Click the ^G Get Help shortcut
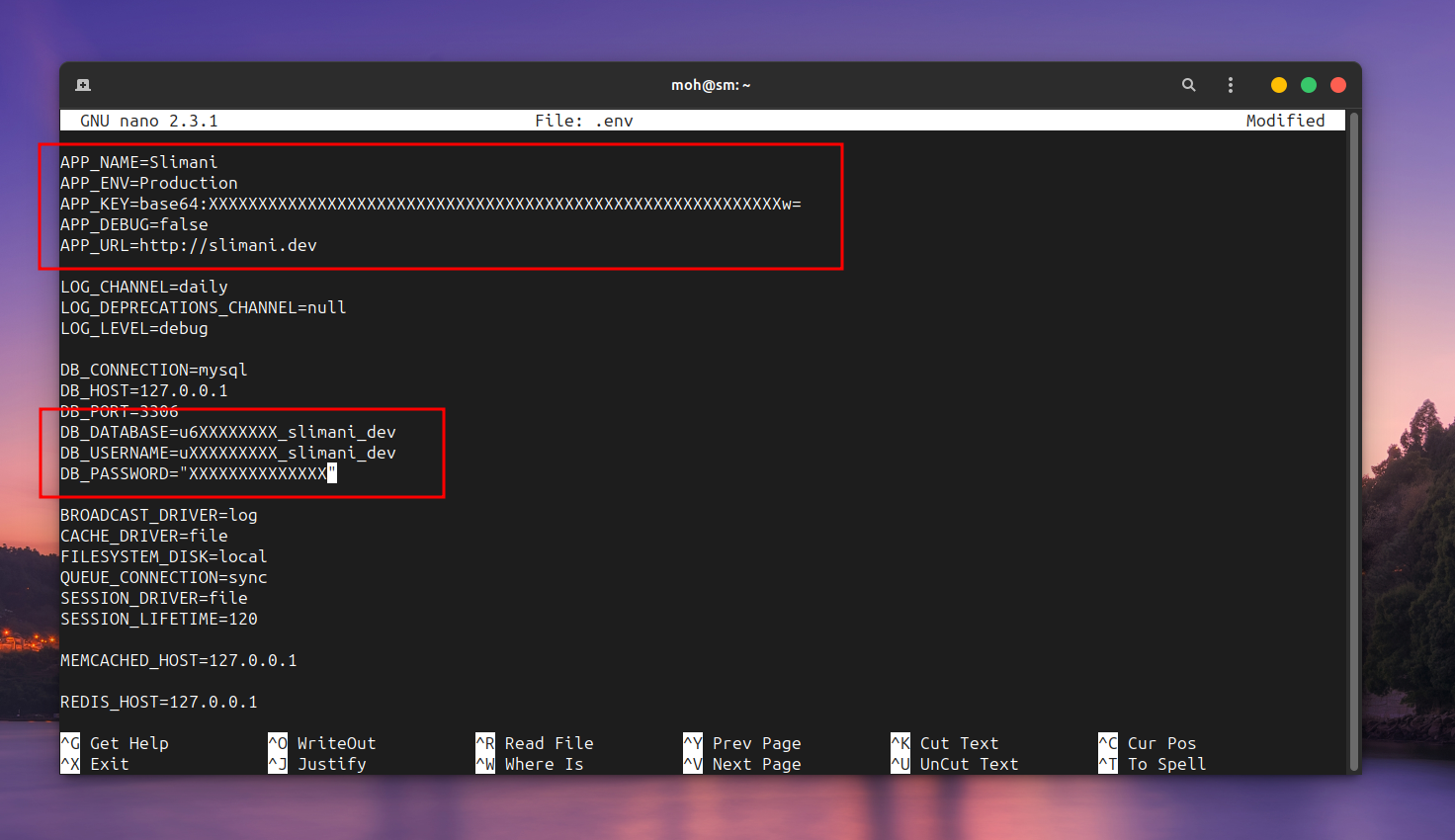The width and height of the screenshot is (1455, 840). pyautogui.click(x=115, y=743)
